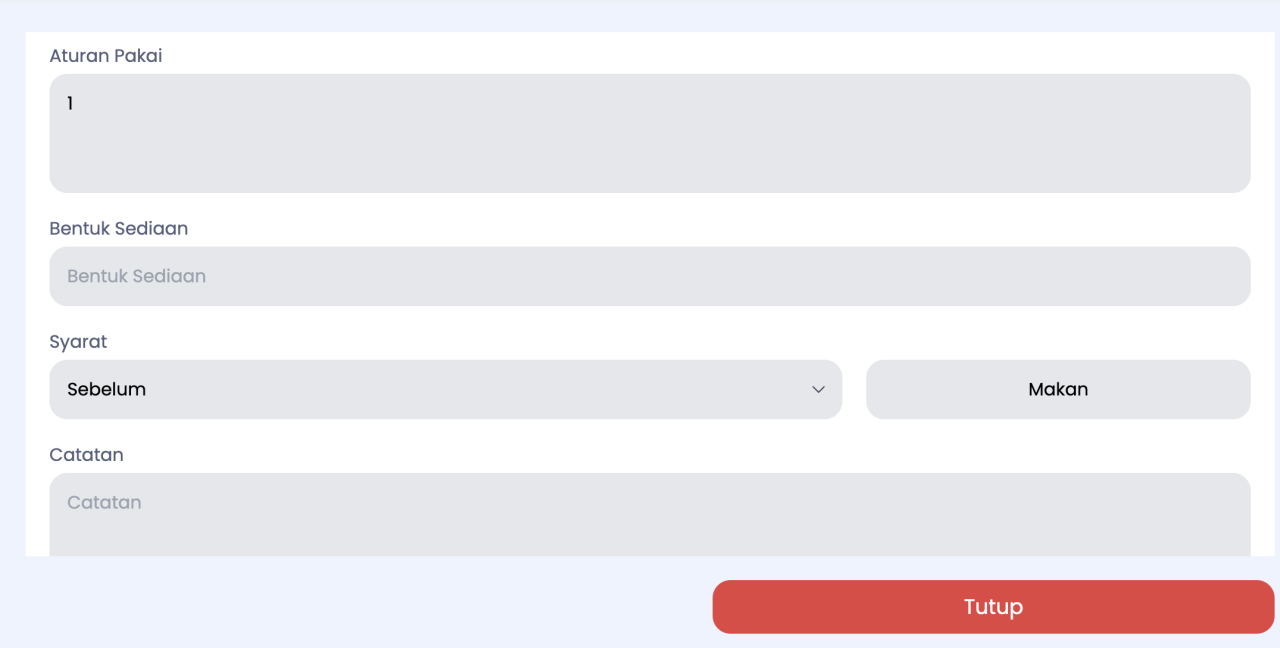The width and height of the screenshot is (1280, 648).
Task: Open the Sebelum dropdown under Syarat
Action: (445, 389)
